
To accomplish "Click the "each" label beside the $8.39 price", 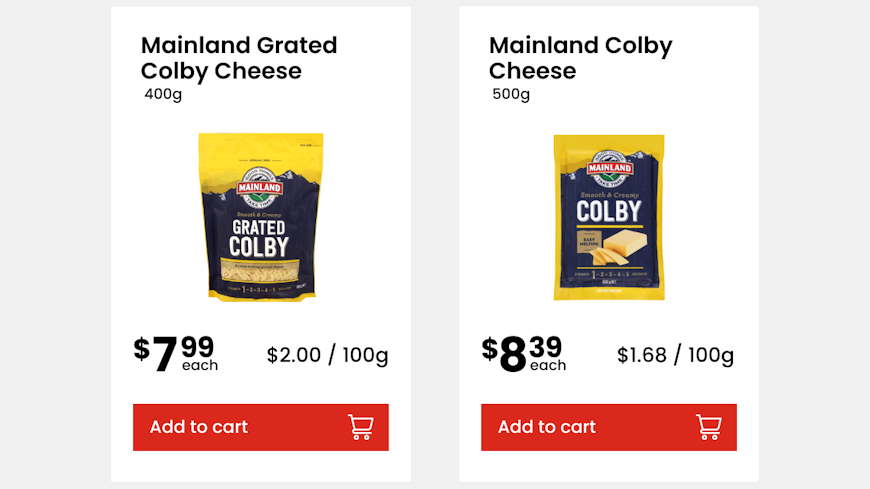I will 548,366.
